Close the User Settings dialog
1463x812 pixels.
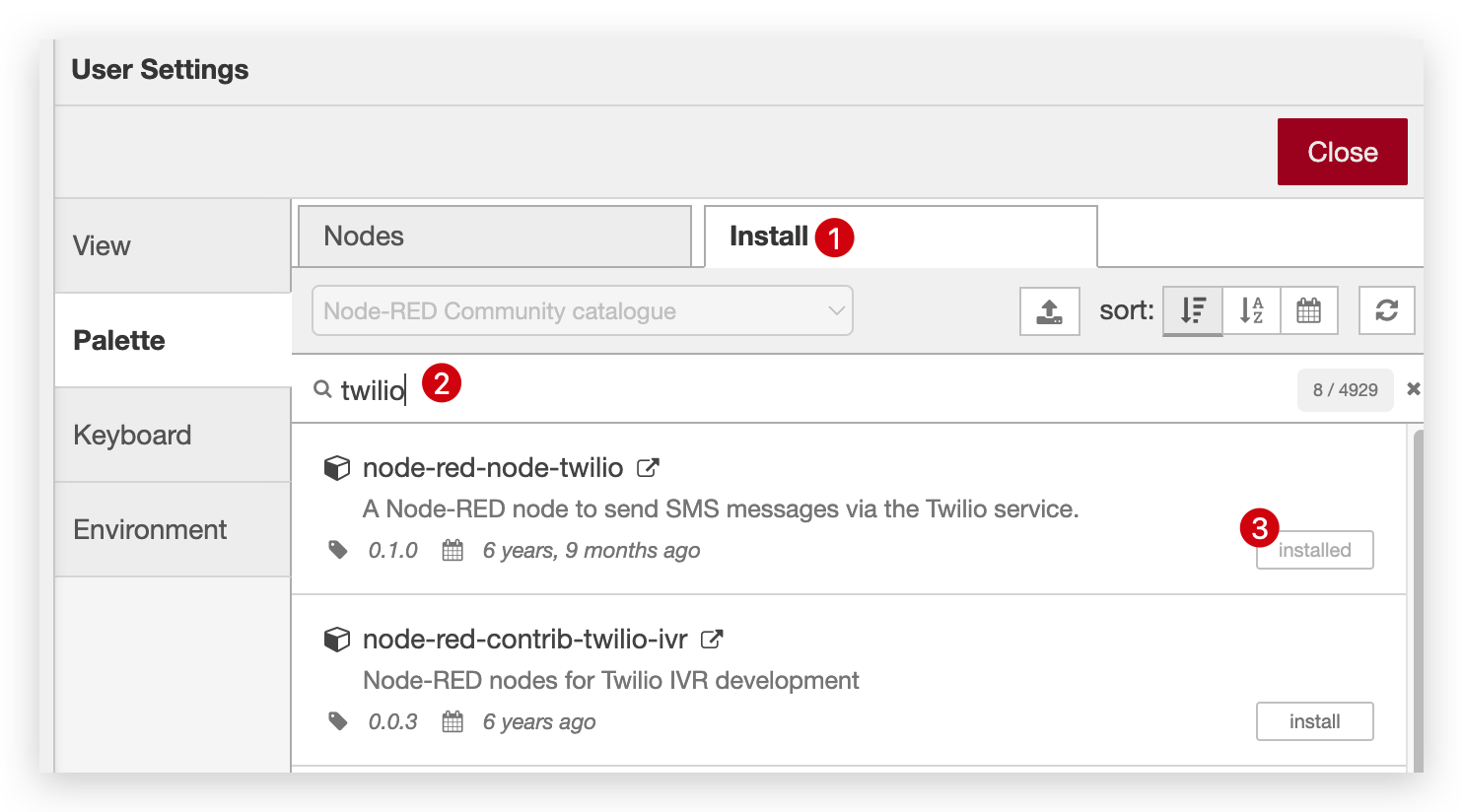(1343, 152)
